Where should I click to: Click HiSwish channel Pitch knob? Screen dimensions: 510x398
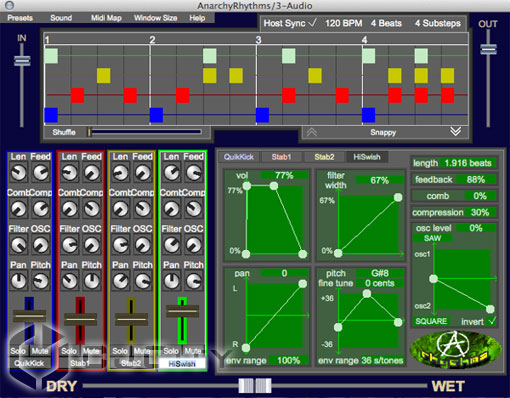click(x=194, y=281)
